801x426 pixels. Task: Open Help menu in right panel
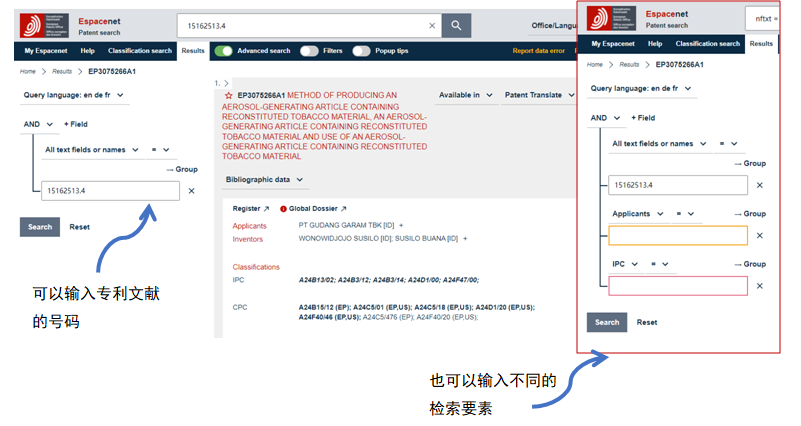[x=655, y=44]
